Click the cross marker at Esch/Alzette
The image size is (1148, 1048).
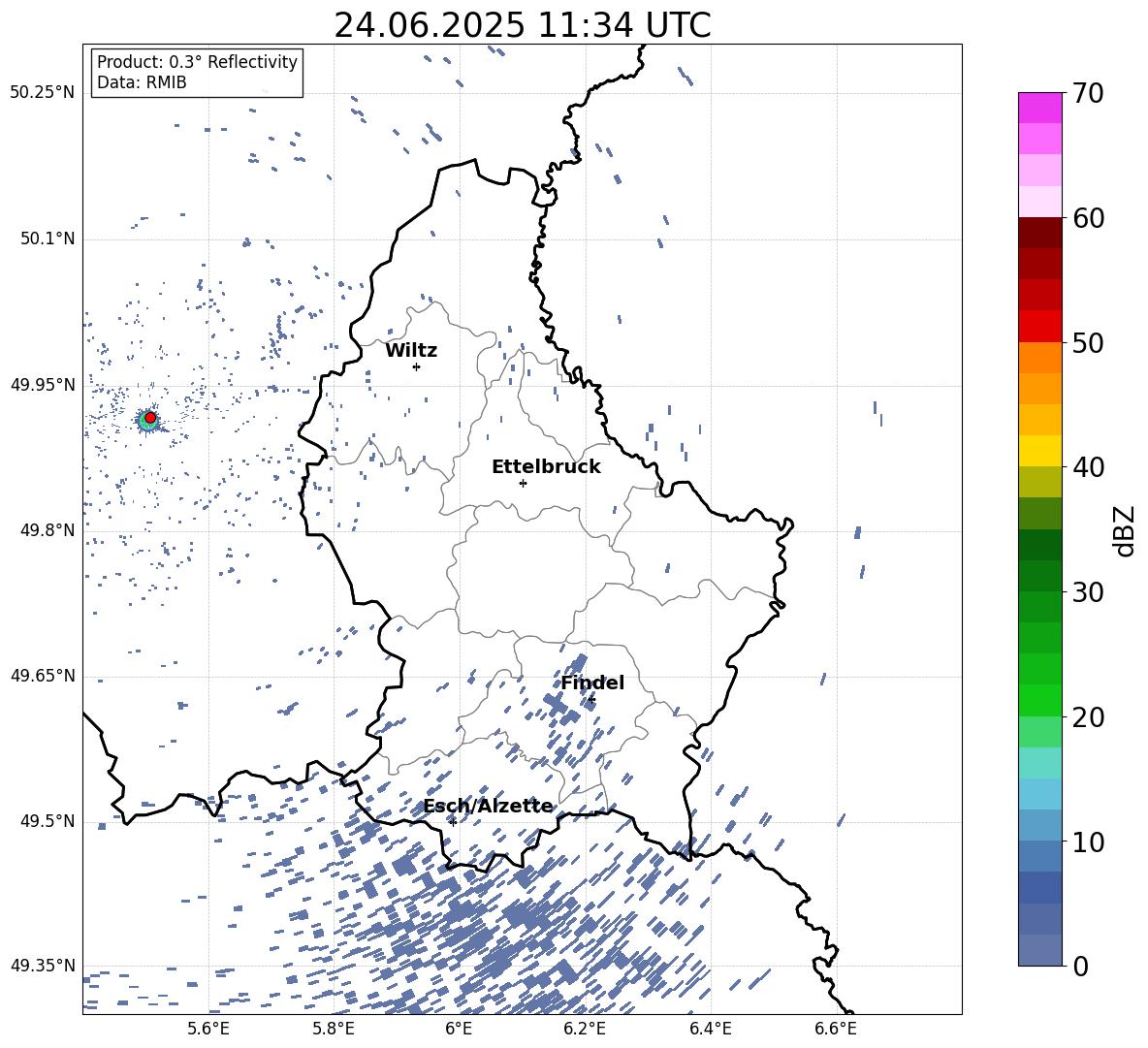(453, 822)
